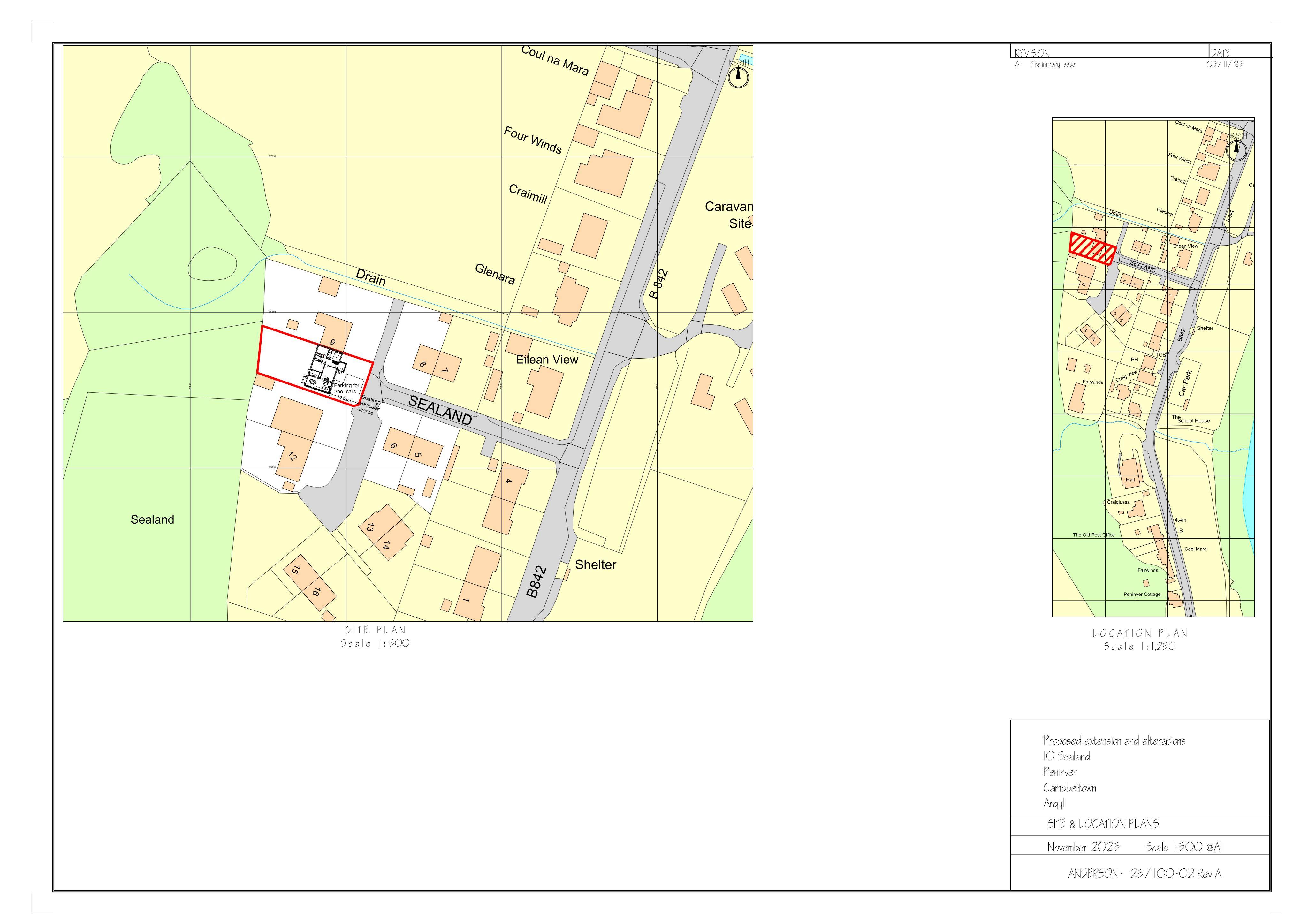This screenshot has width=1308, height=924.
Task: Click the 'Parking for 2no. cars' note
Action: [x=346, y=389]
